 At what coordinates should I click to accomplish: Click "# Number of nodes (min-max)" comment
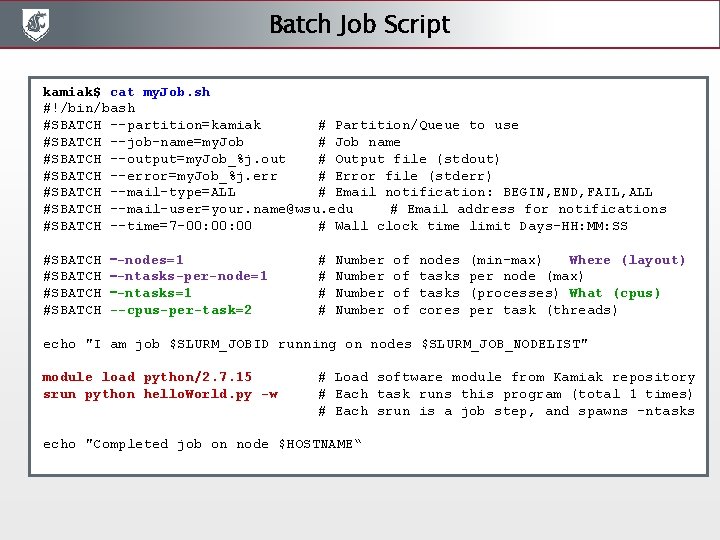430,260
